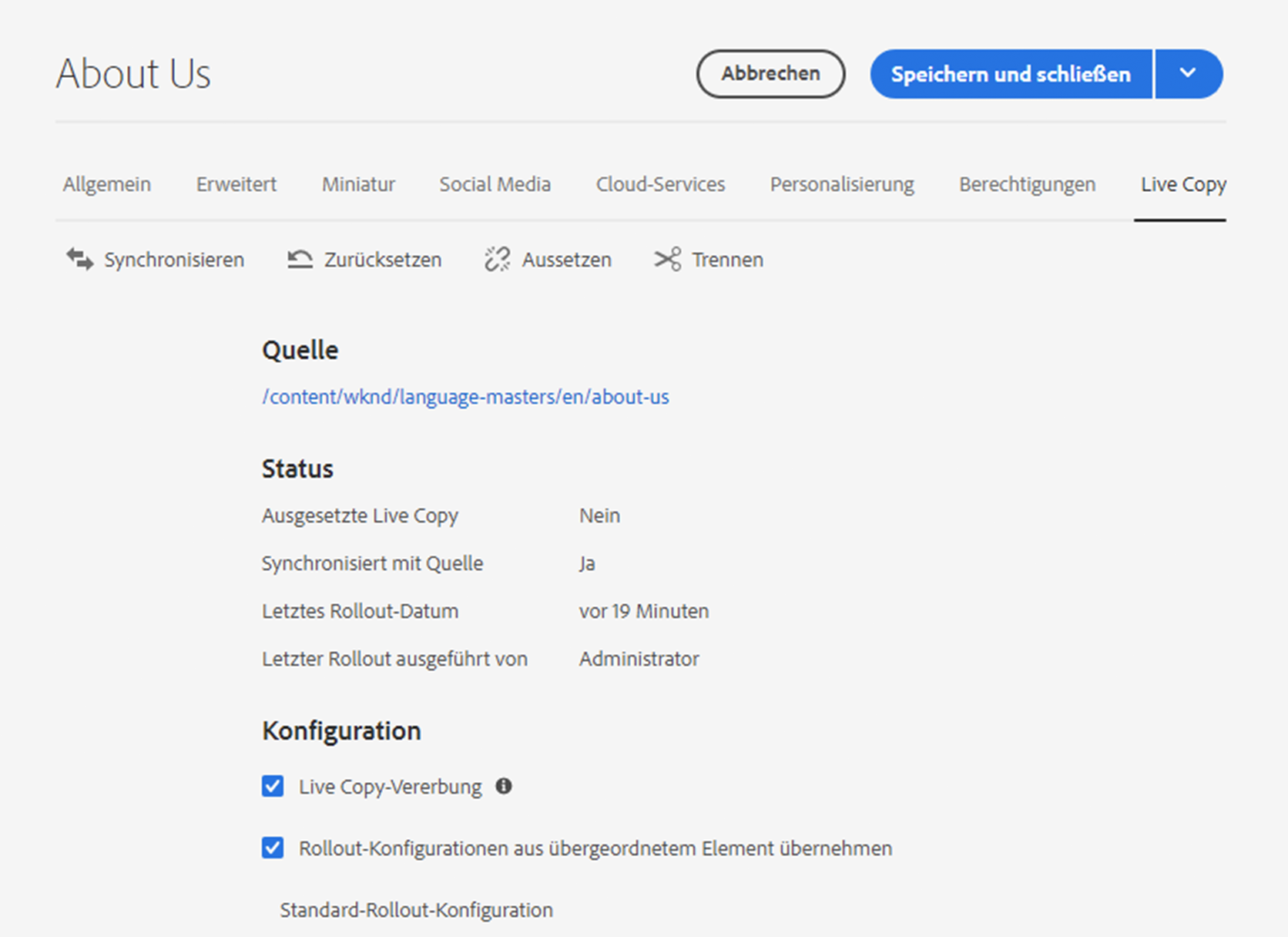
Task: Click the Zurücksetzen undo arrow icon
Action: [x=300, y=260]
